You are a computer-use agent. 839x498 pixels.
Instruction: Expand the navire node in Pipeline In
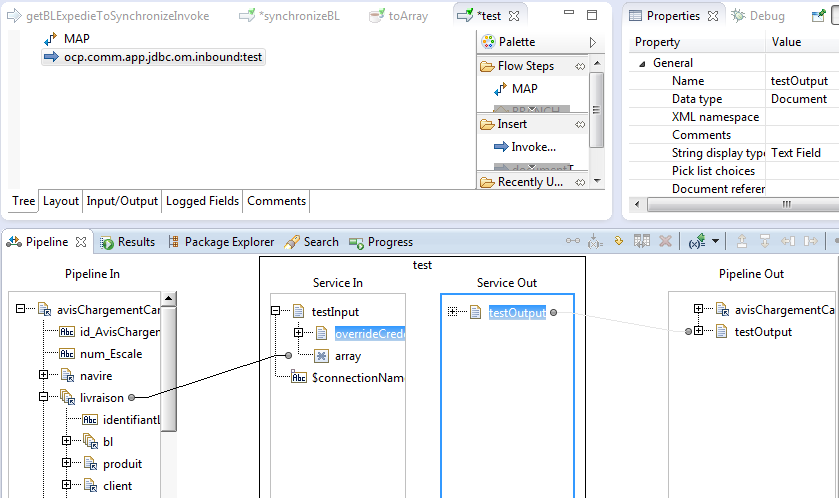pos(43,375)
